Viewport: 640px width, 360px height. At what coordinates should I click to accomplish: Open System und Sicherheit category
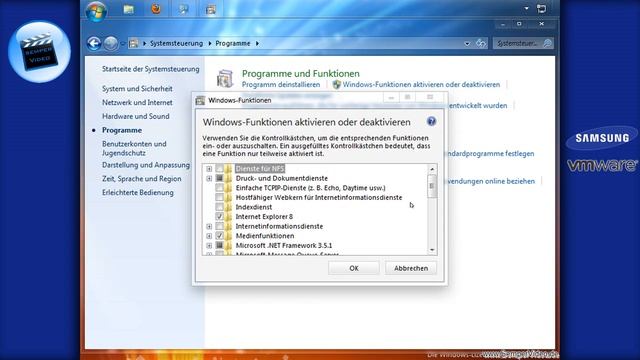coord(137,89)
